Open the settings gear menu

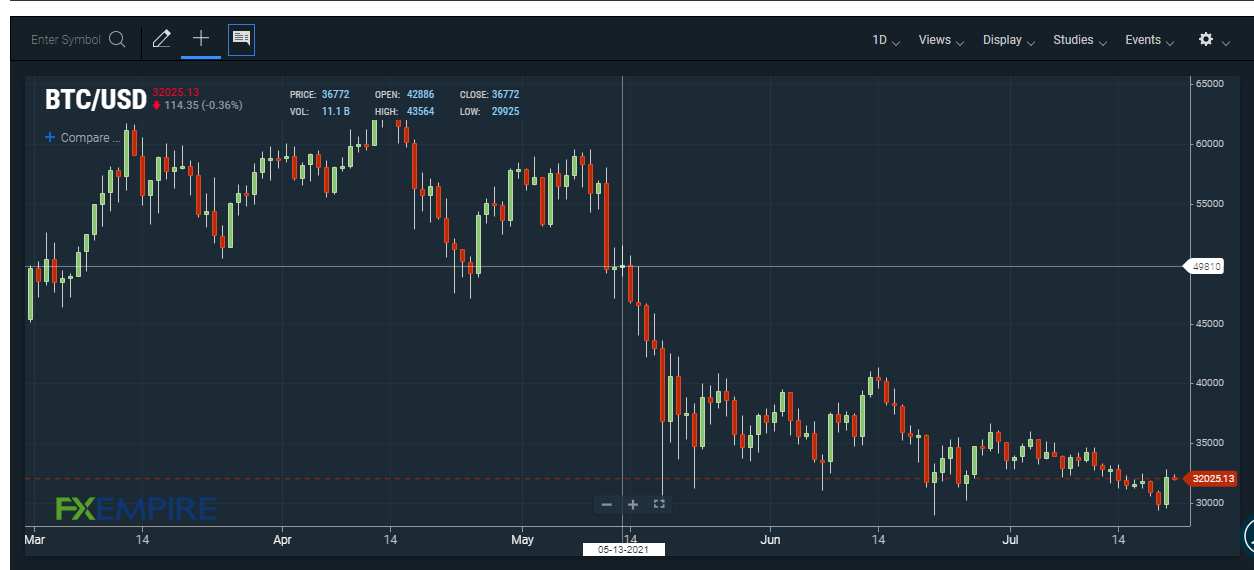click(x=1206, y=40)
